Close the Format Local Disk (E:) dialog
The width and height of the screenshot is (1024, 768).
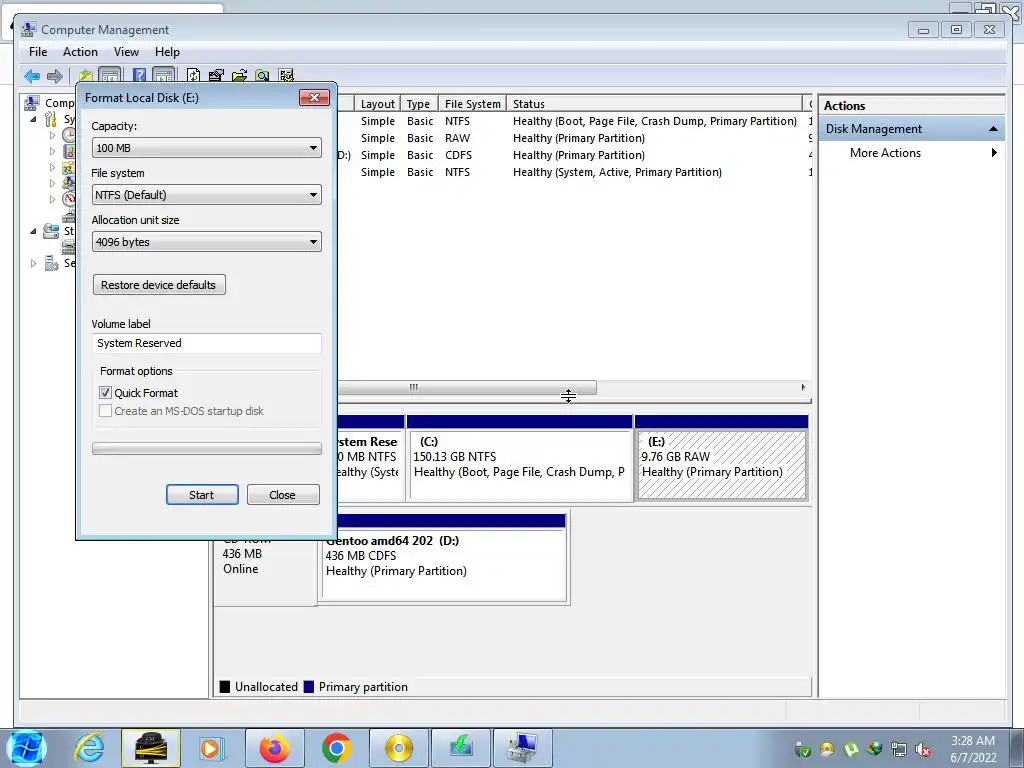(x=314, y=97)
